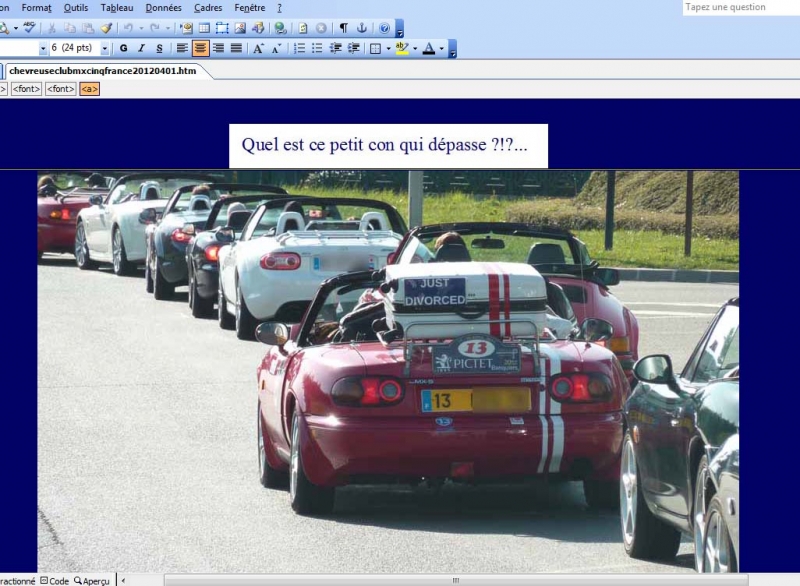Toggle show-all paragraph marks

[344, 28]
